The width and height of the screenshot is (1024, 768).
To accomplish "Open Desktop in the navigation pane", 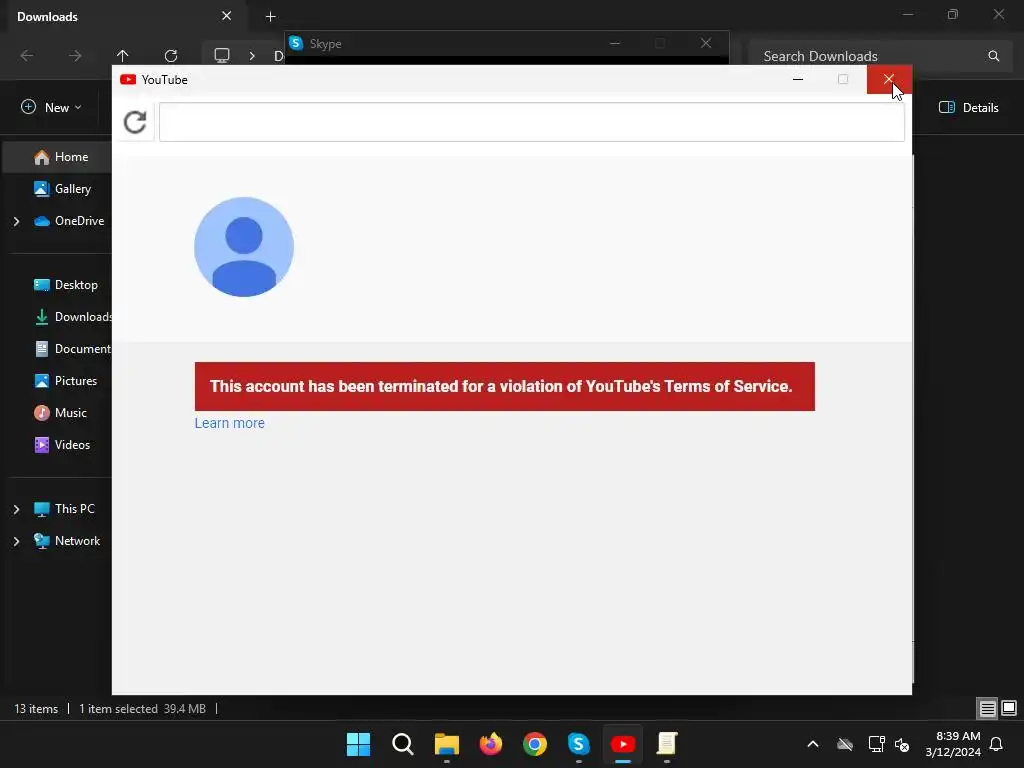I will pyautogui.click(x=65, y=285).
